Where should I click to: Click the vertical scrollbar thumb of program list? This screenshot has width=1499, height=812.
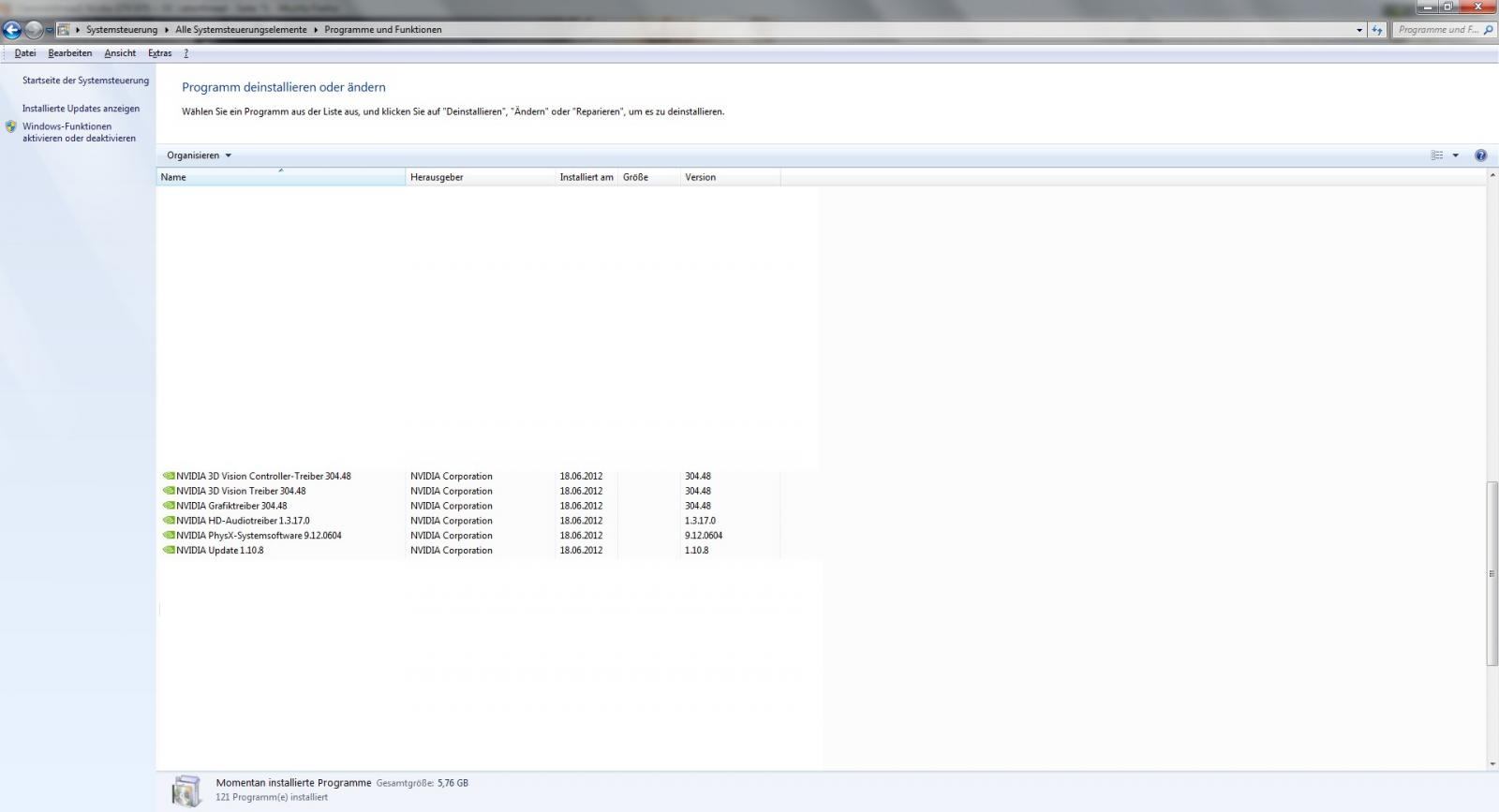pyautogui.click(x=1492, y=573)
